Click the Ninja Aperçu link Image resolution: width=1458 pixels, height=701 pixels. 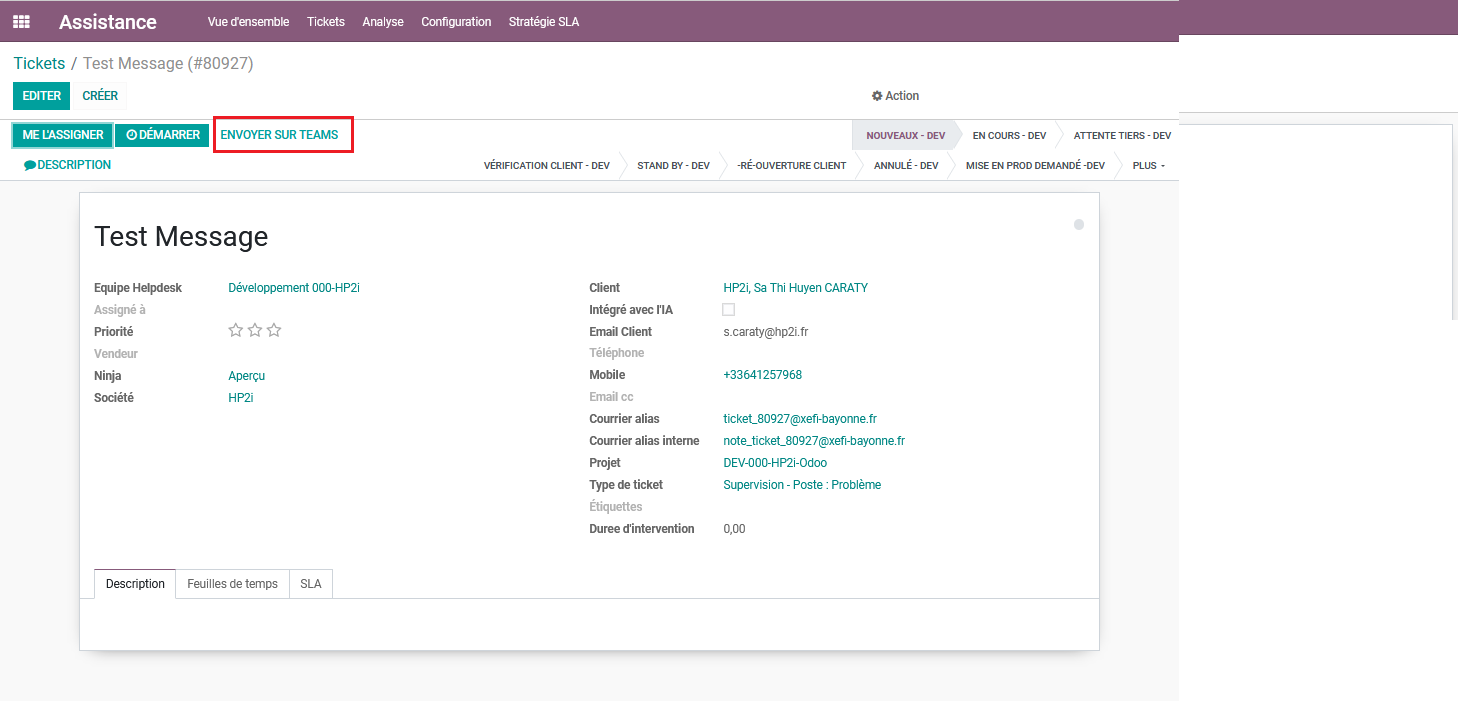[x=246, y=376]
